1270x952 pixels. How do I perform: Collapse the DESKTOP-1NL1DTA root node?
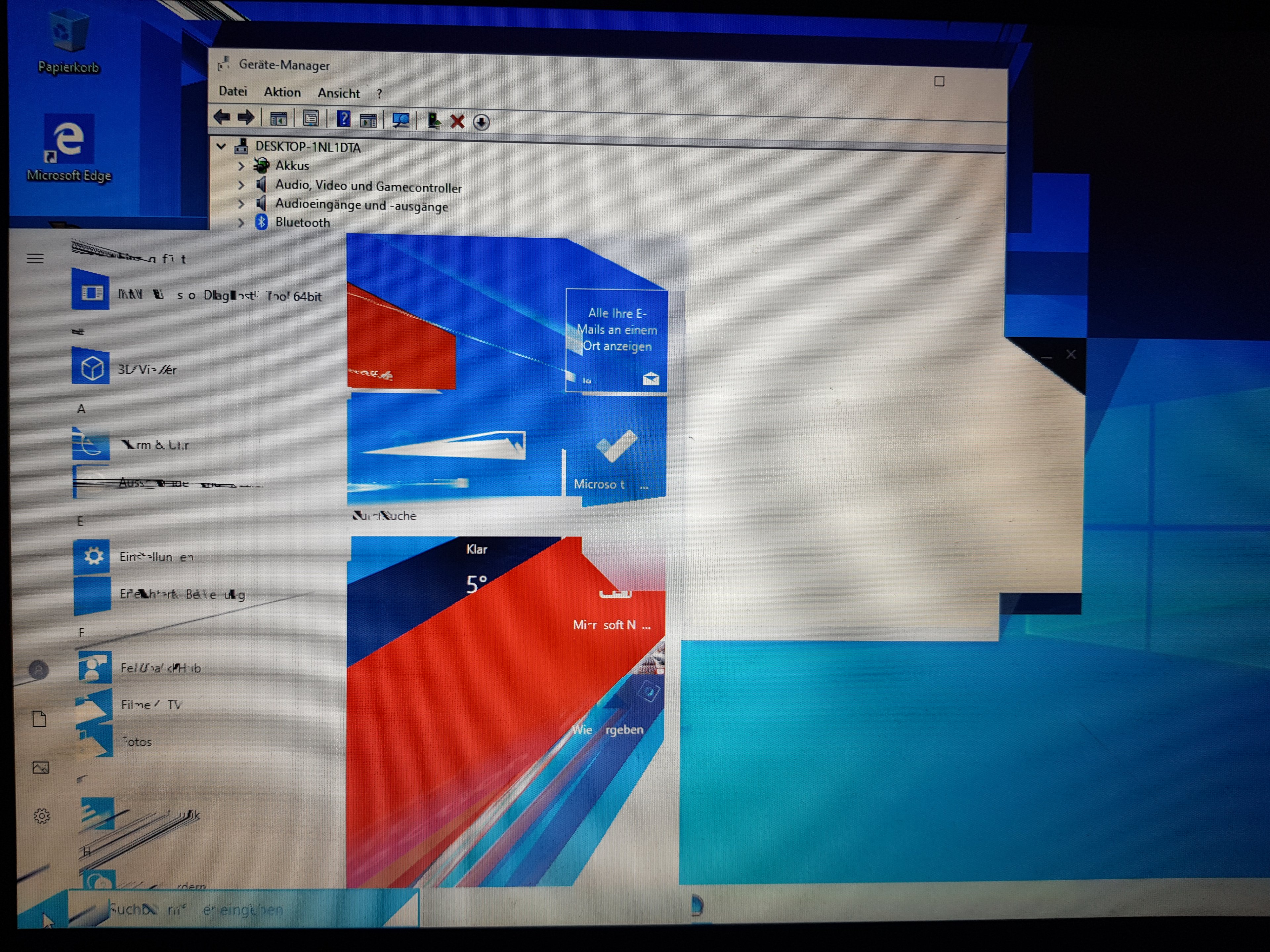tap(221, 146)
